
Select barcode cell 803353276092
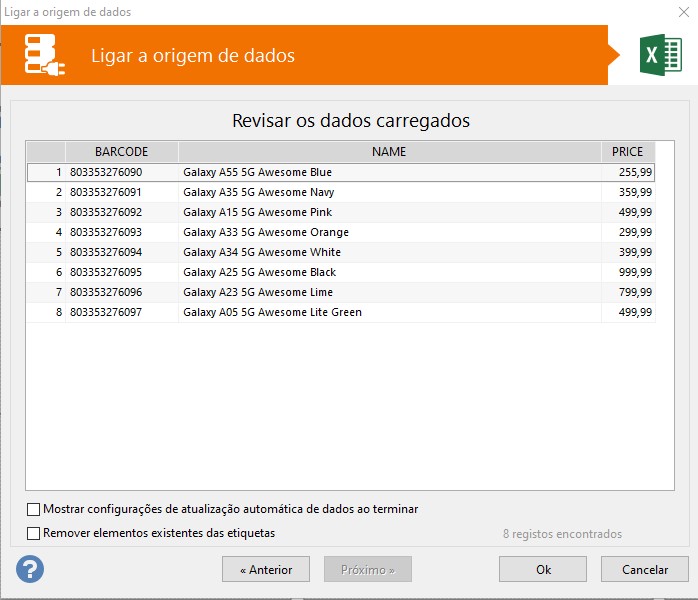(106, 212)
